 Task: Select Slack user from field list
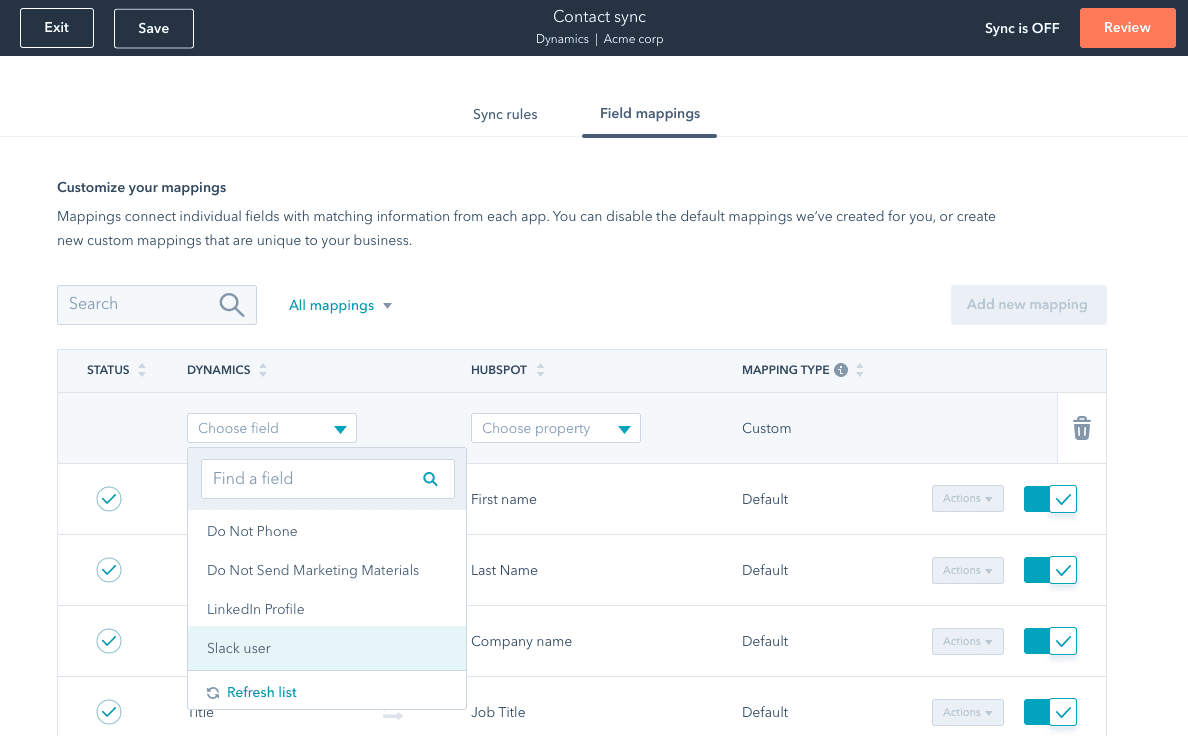tap(239, 648)
